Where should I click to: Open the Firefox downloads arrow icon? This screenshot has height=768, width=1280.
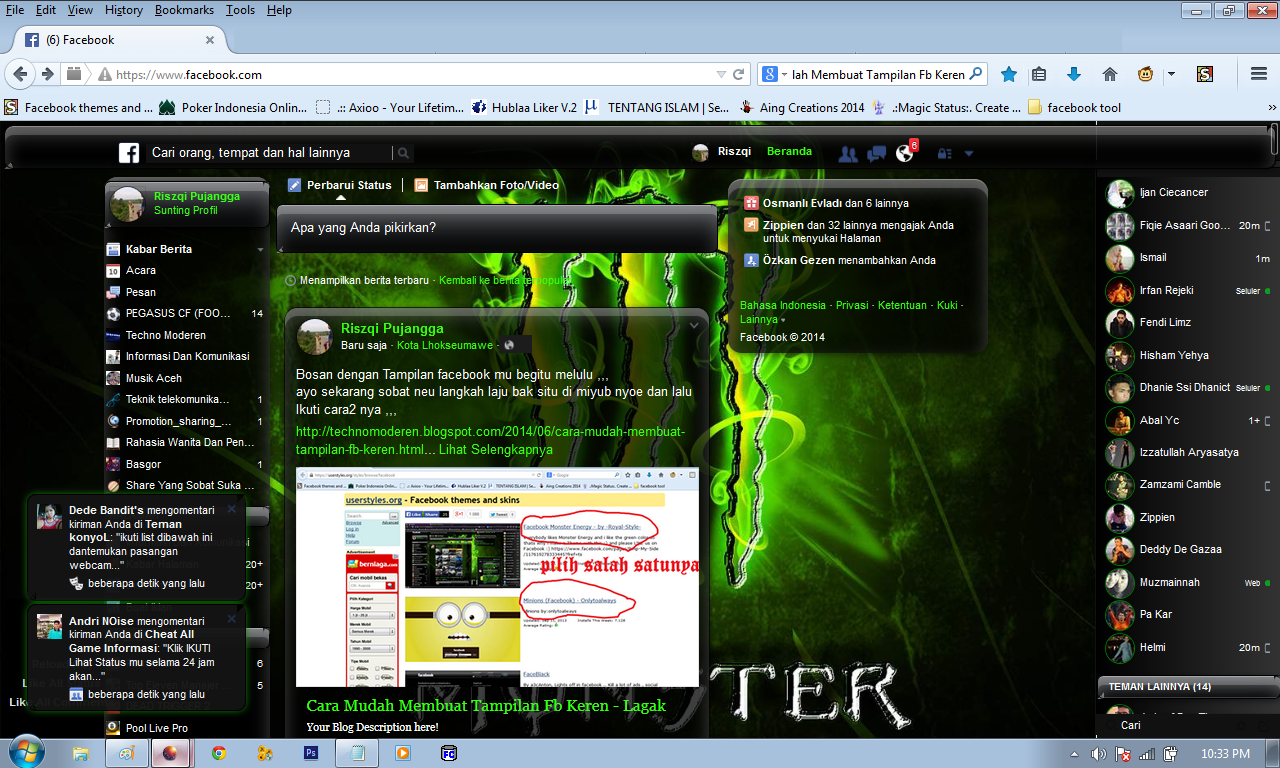pyautogui.click(x=1074, y=74)
